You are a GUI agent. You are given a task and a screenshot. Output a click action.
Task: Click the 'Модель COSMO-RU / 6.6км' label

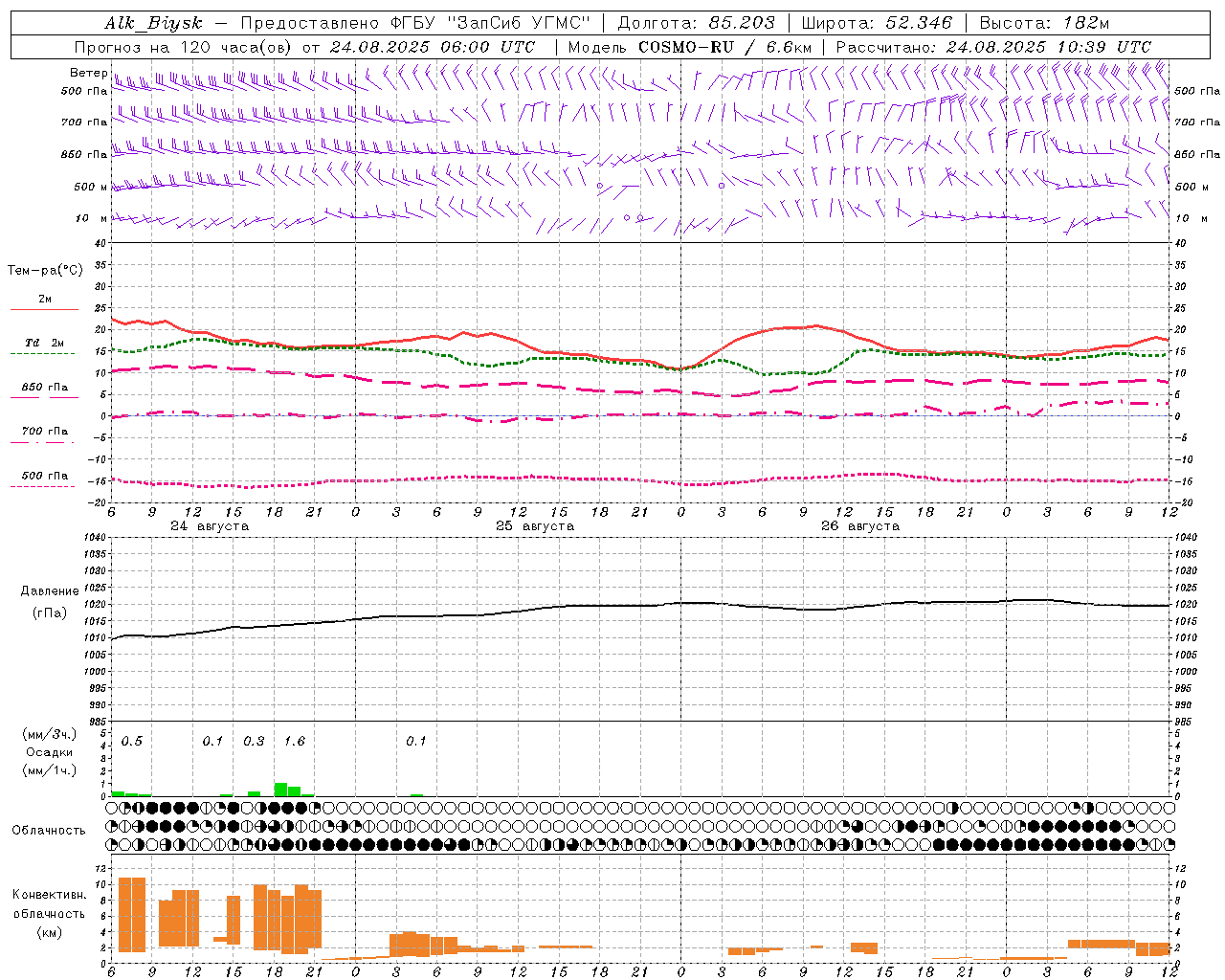click(690, 47)
